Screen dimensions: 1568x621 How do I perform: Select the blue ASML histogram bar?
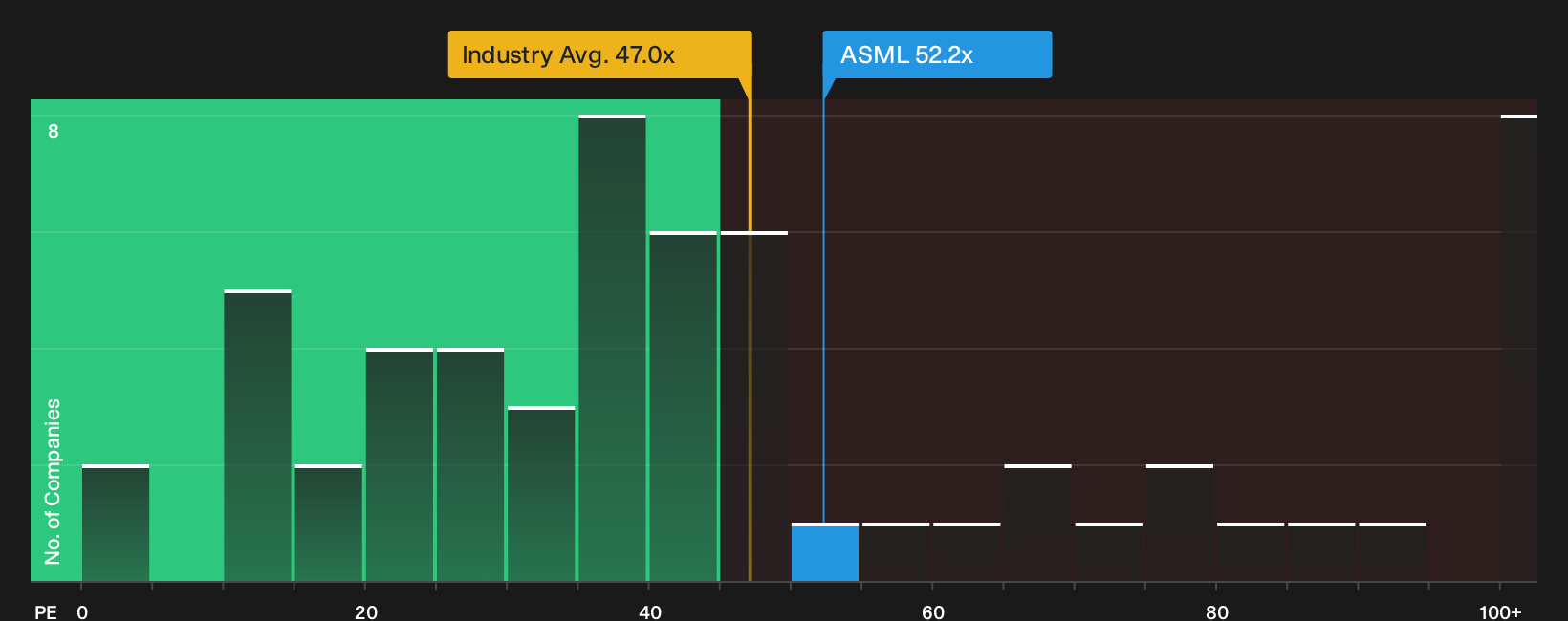825,552
